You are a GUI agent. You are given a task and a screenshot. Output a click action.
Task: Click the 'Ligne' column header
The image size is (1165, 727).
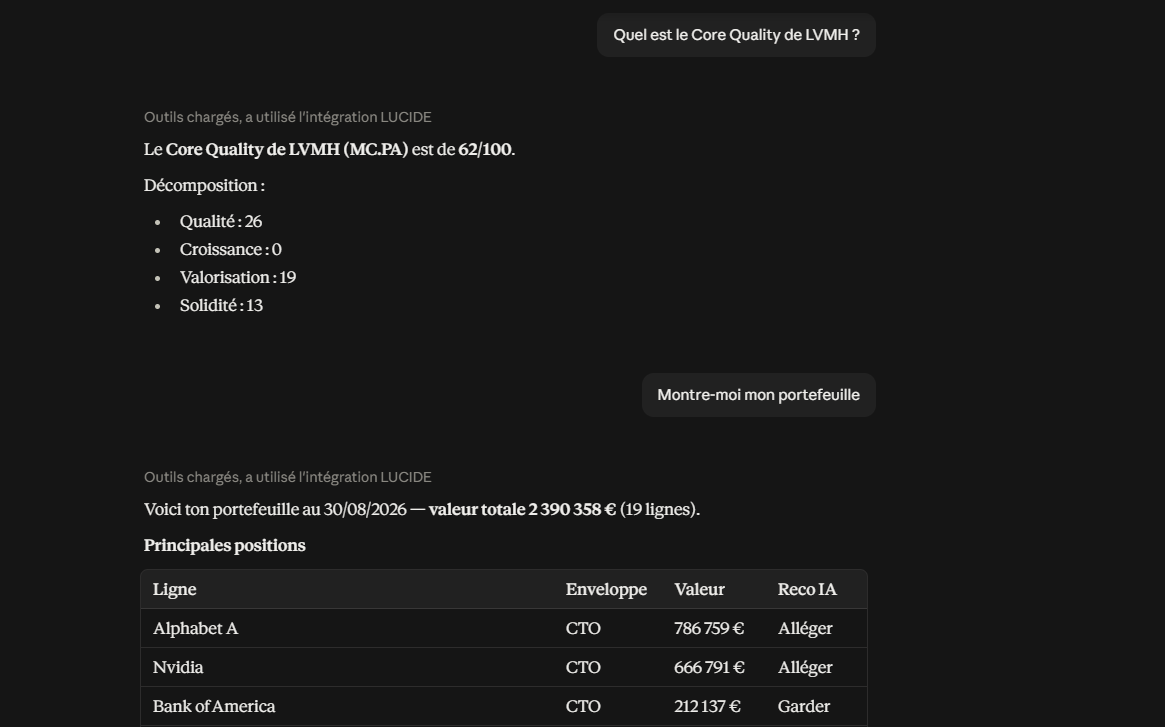[x=175, y=589]
